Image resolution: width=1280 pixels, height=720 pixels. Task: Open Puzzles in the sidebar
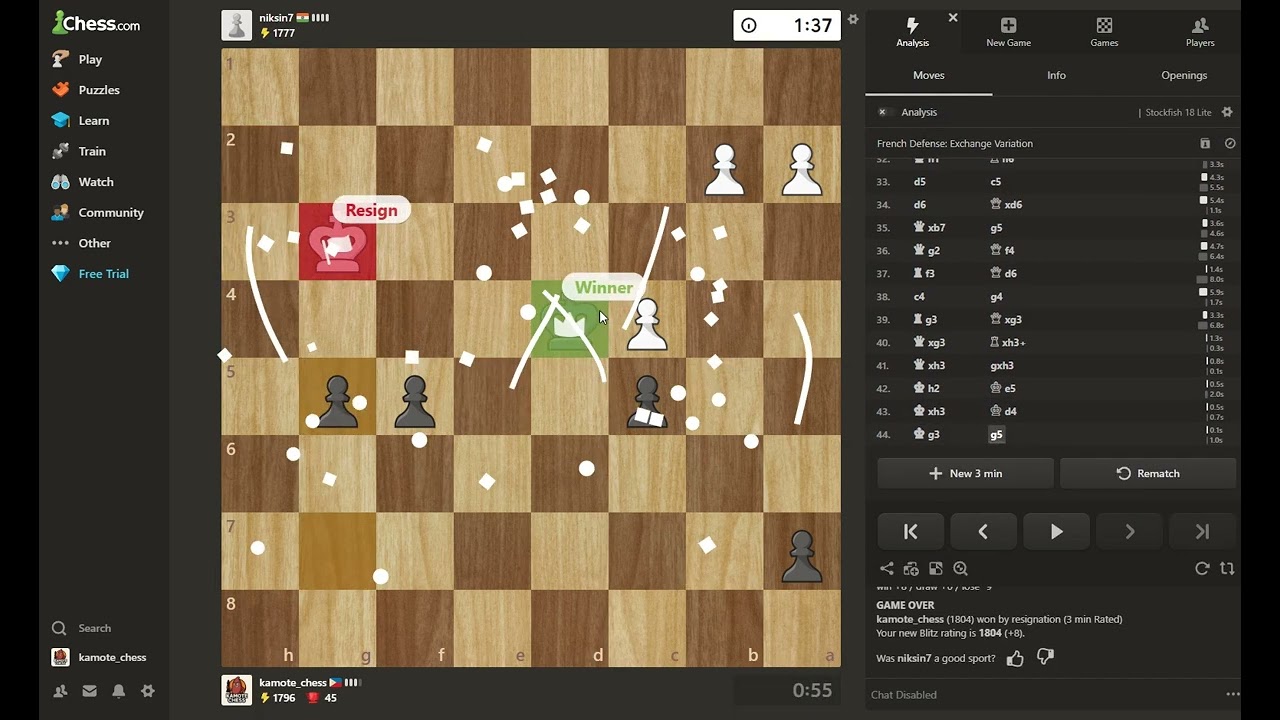point(86,90)
